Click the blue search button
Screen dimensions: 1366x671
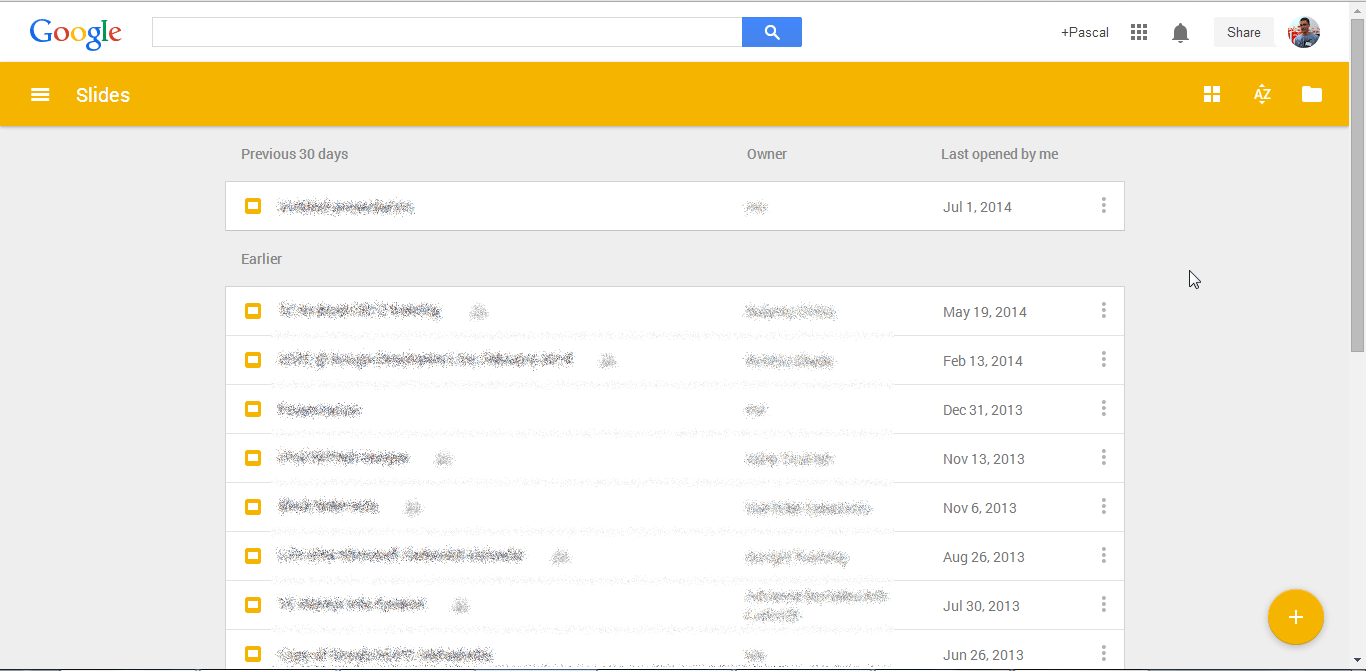[x=771, y=32]
